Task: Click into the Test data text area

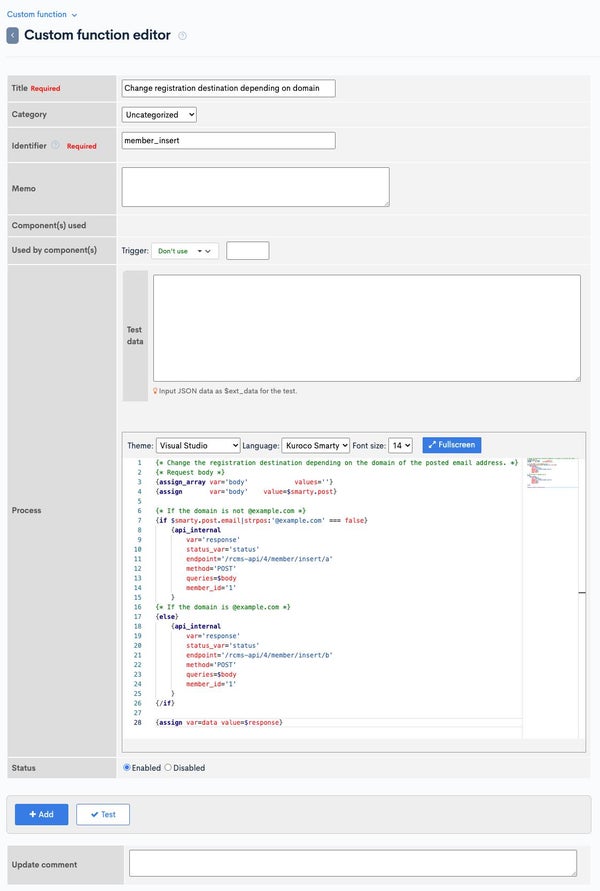Action: 367,328
